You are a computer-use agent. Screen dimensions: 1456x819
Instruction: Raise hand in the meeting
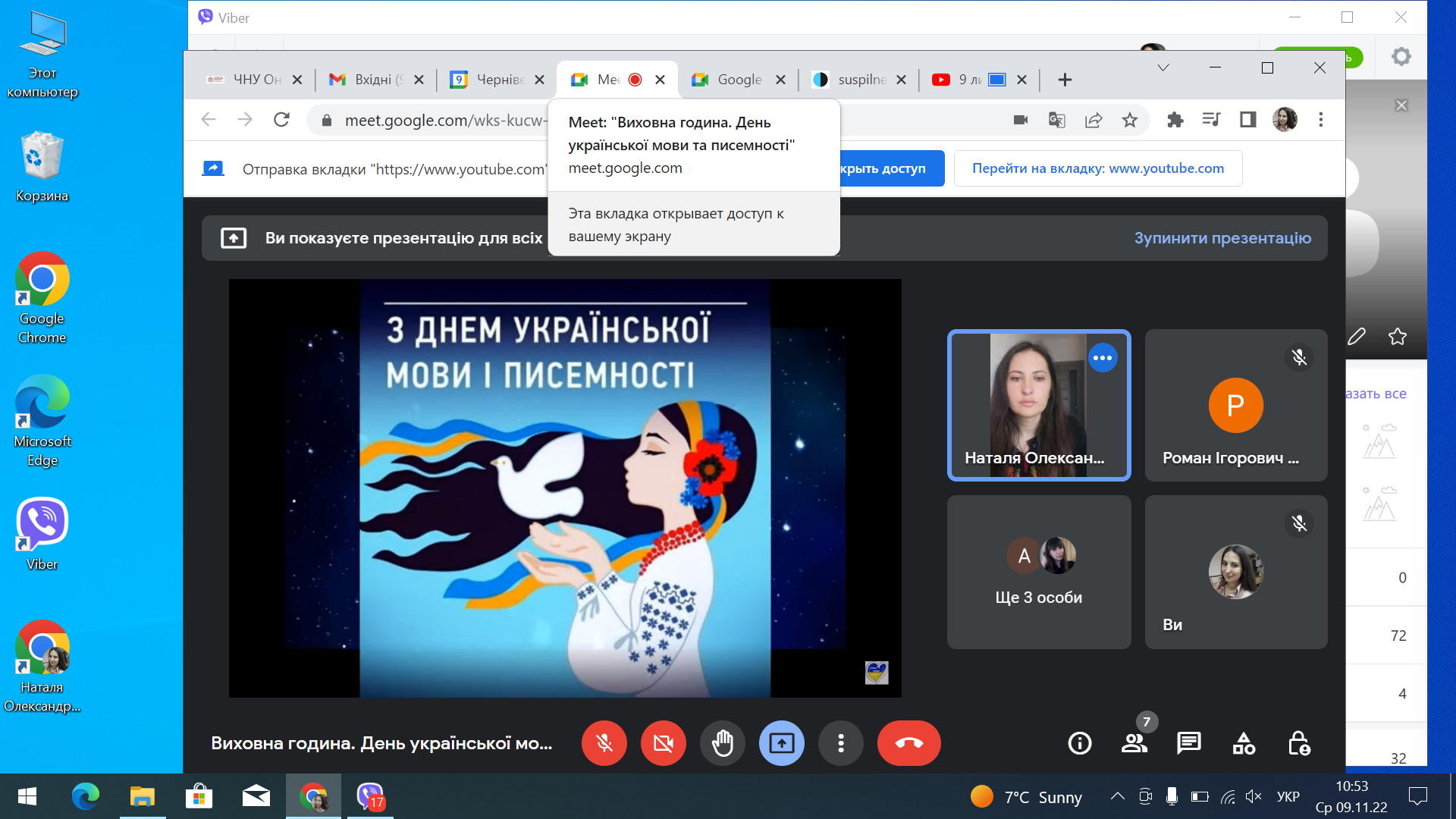[723, 743]
